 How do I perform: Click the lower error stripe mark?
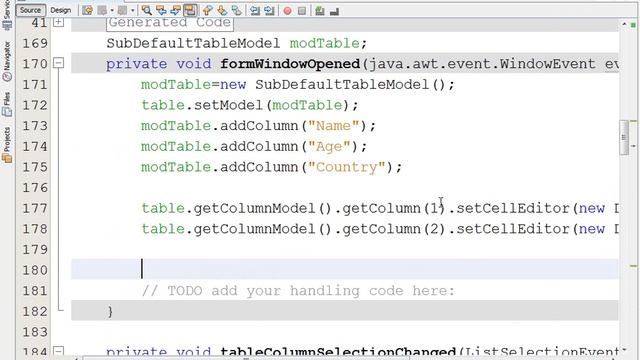(x=633, y=266)
